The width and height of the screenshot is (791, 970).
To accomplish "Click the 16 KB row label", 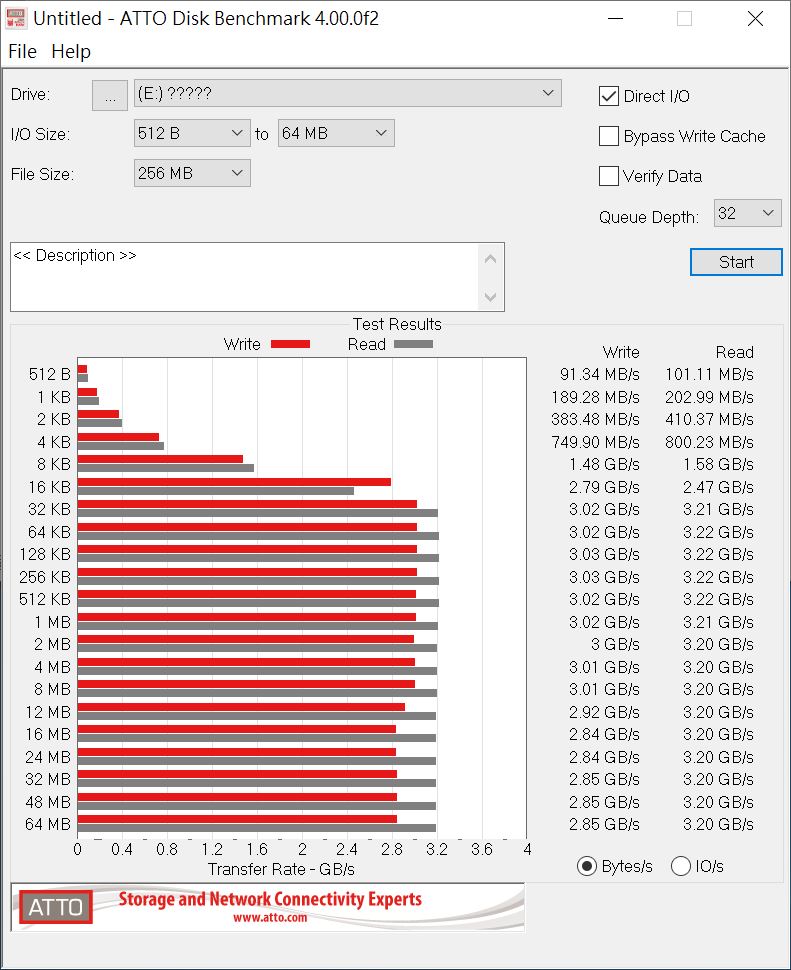I will click(49, 487).
